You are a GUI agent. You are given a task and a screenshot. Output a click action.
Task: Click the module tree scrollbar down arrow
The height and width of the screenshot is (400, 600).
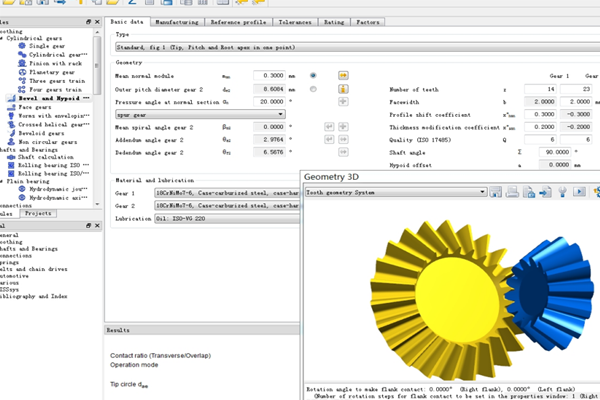97,204
